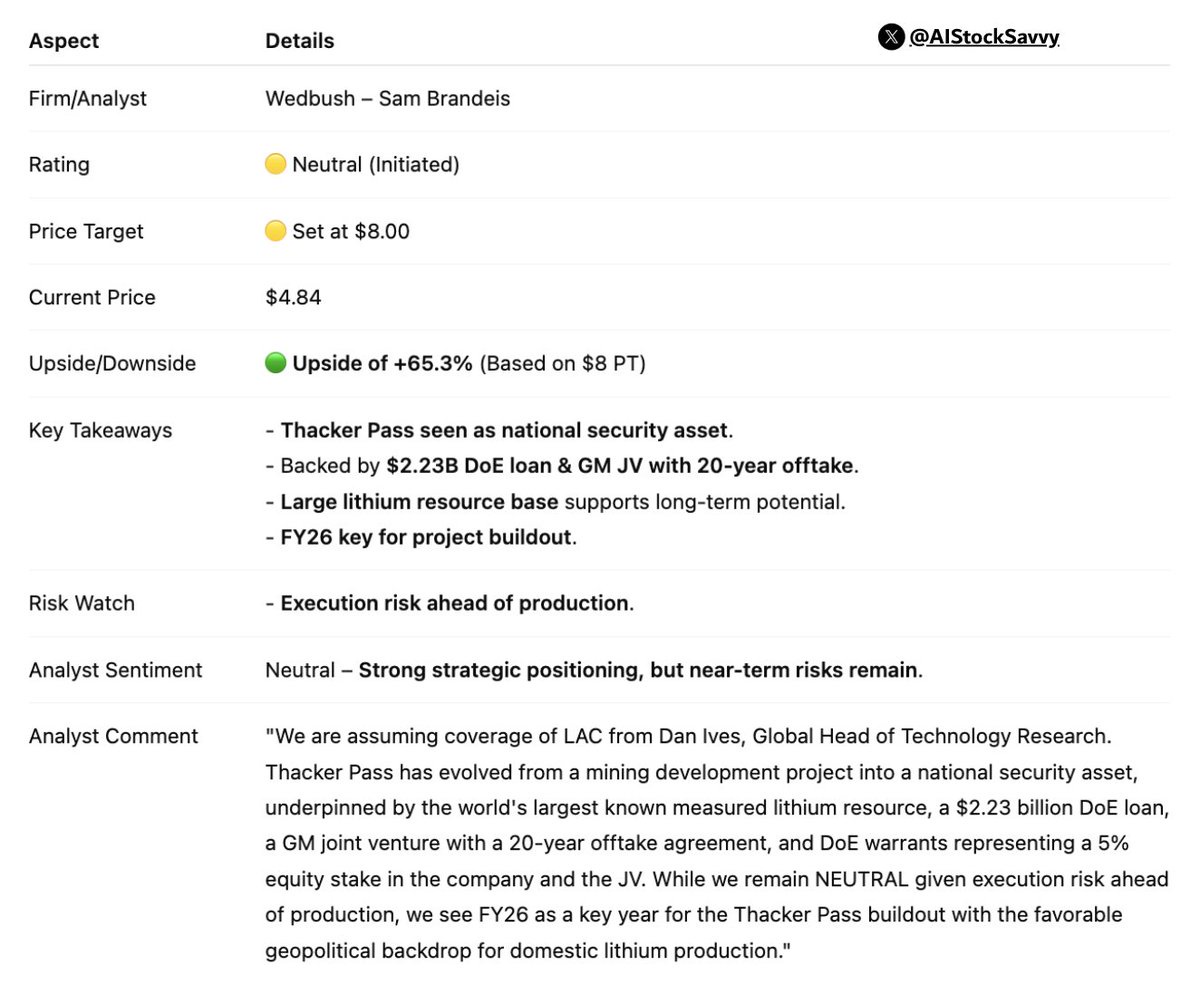This screenshot has width=1200, height=1004.
Task: Click the Aspect column header
Action: pos(64,41)
